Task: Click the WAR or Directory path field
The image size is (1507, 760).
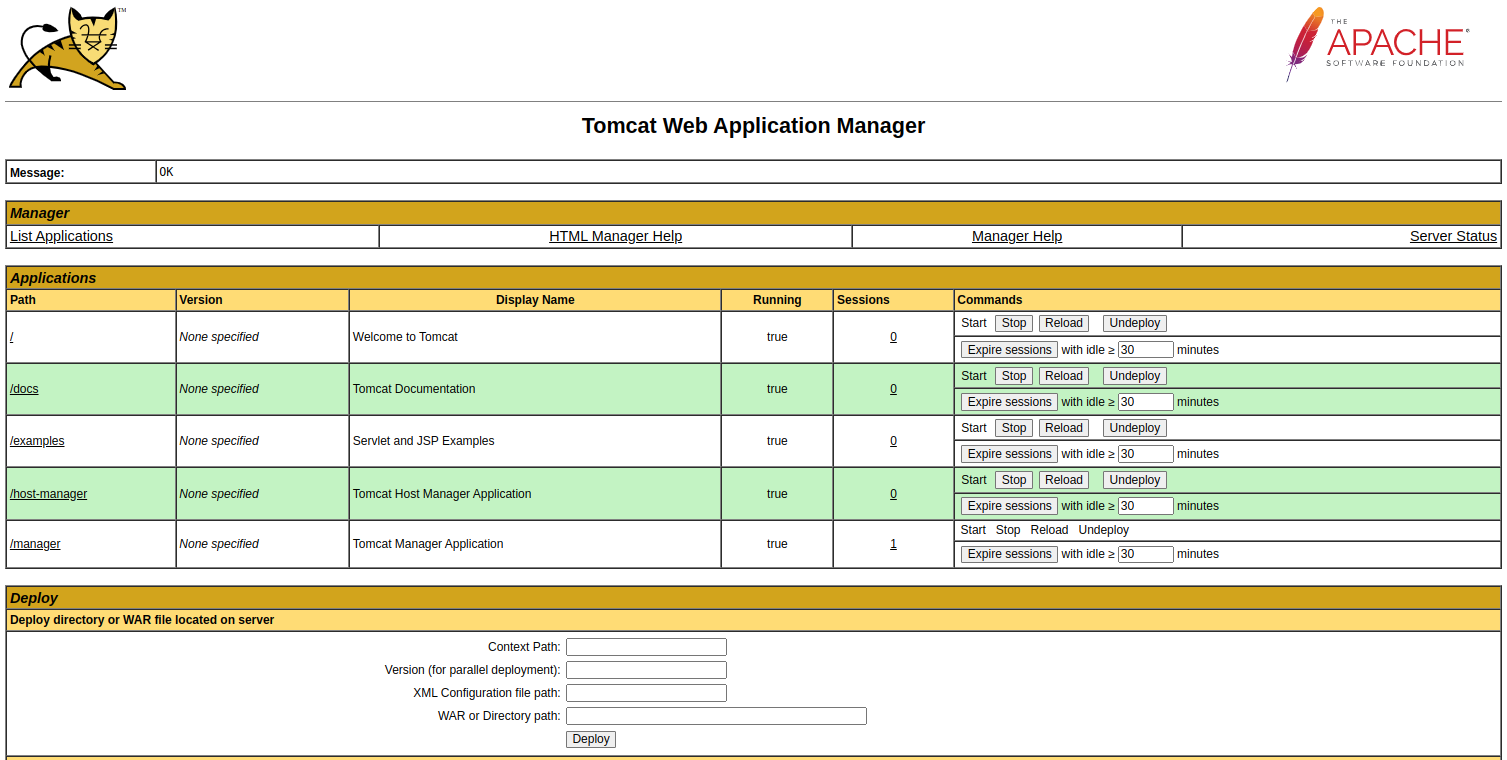Action: pos(716,716)
